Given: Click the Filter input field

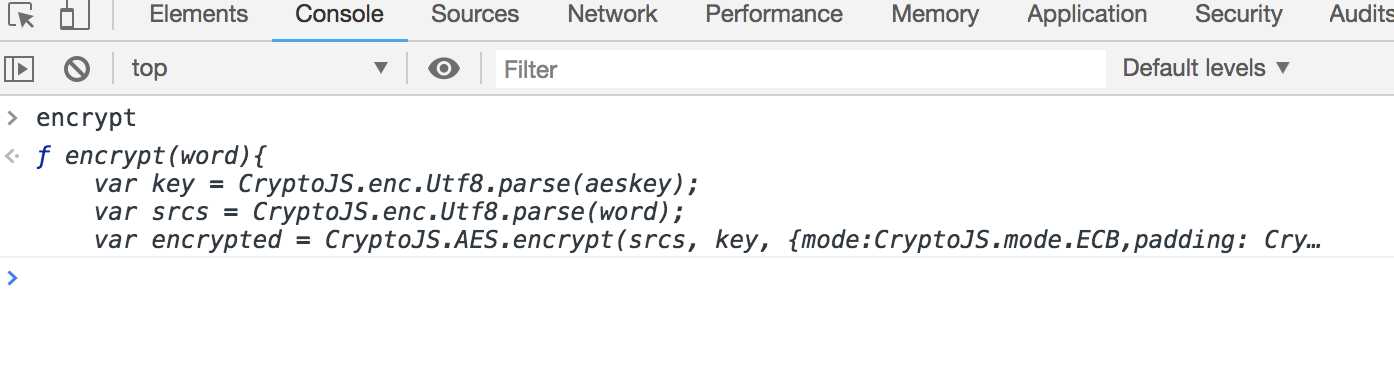Looking at the screenshot, I should pyautogui.click(x=800, y=69).
